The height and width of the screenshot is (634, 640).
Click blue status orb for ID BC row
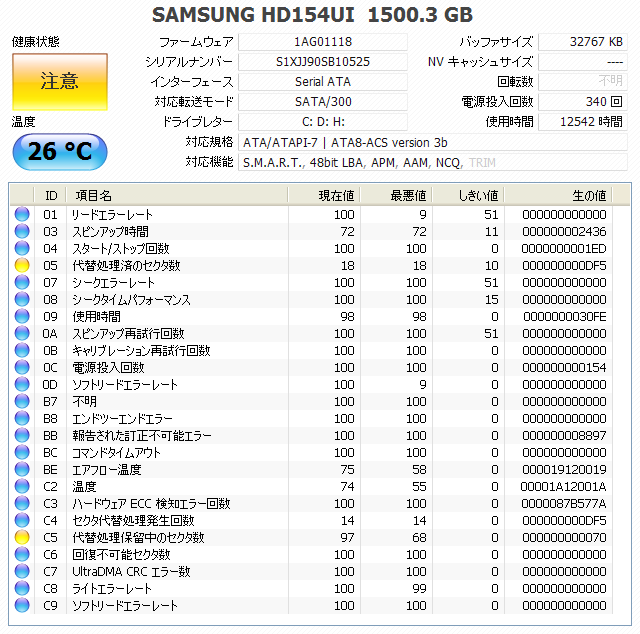click(22, 452)
